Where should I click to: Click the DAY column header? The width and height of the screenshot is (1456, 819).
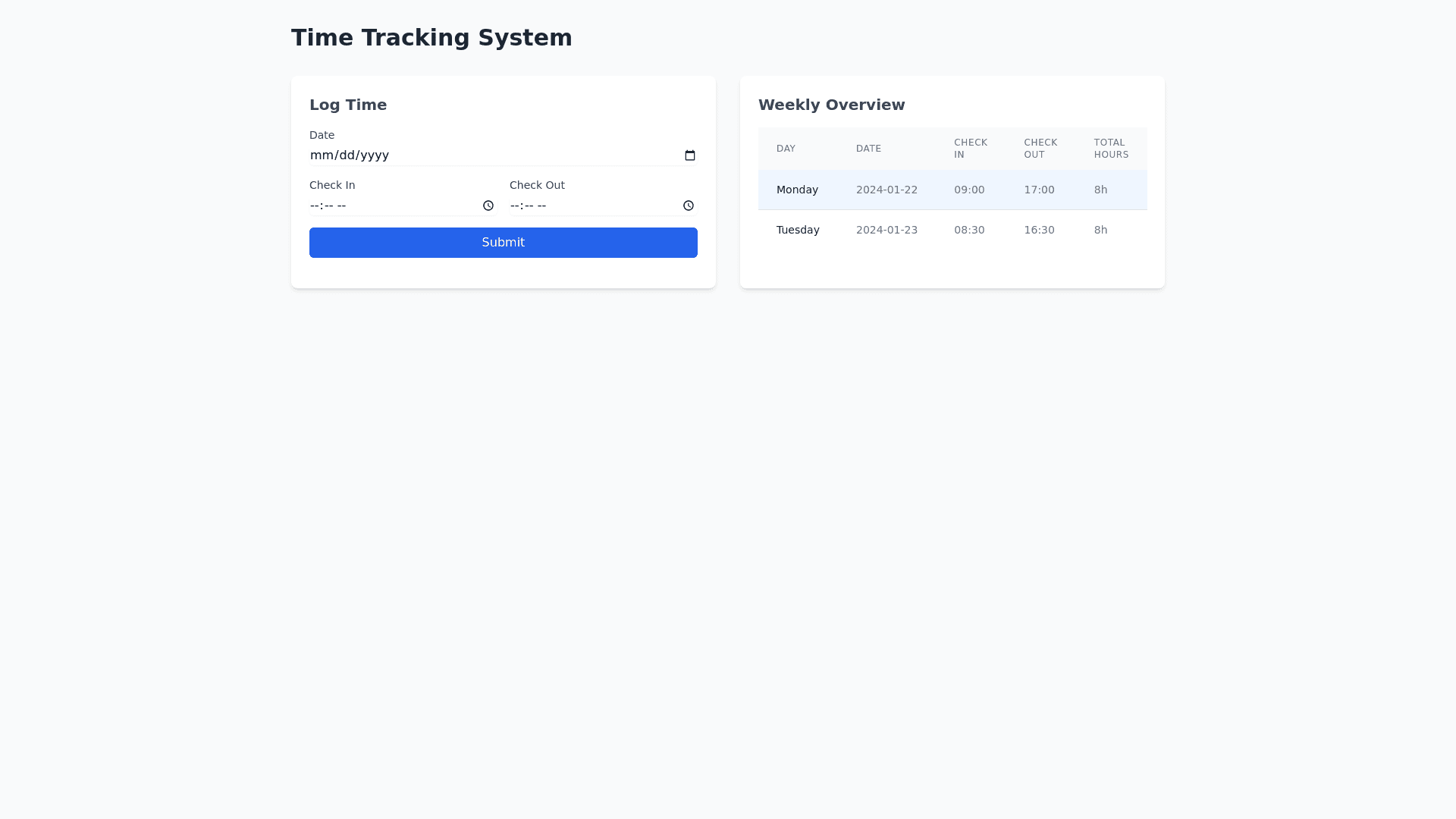click(786, 149)
